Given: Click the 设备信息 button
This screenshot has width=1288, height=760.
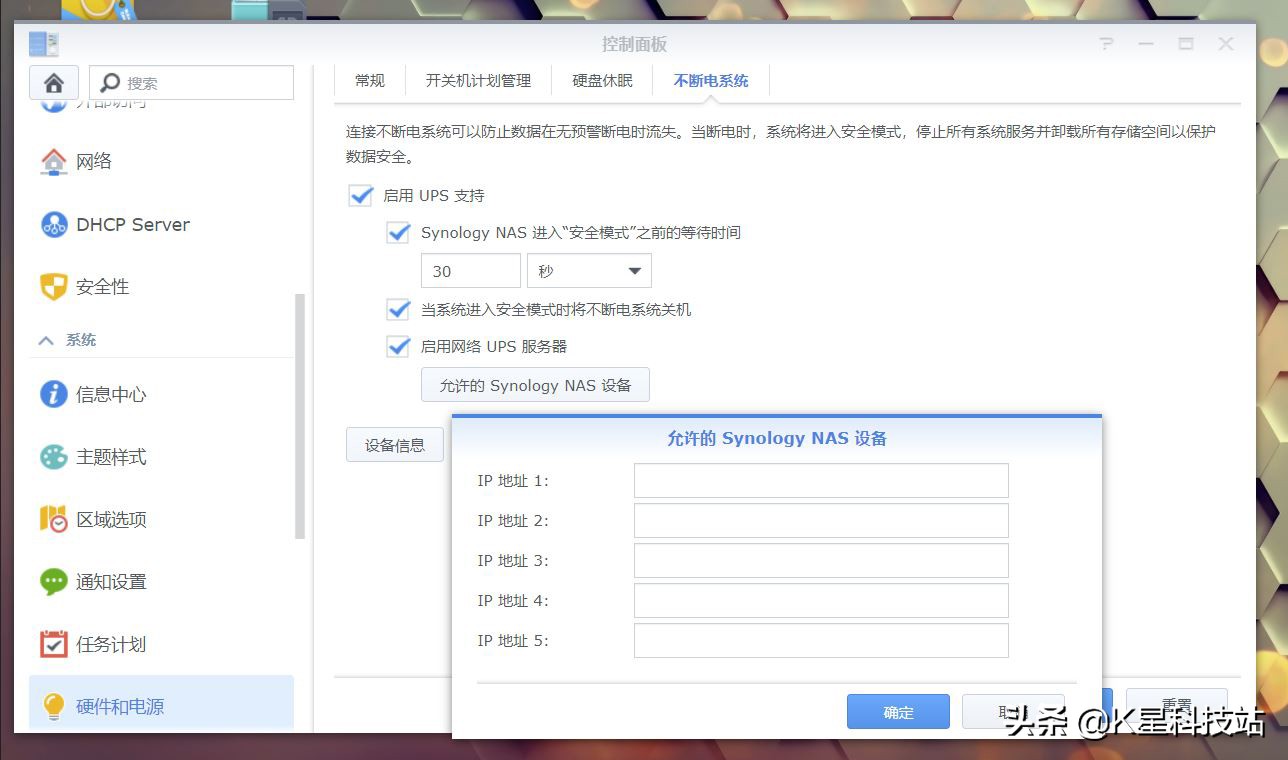Looking at the screenshot, I should point(395,445).
